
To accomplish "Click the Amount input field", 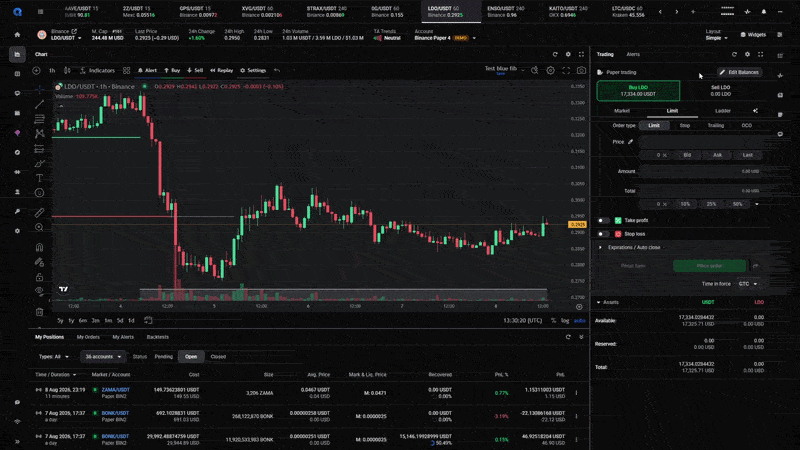I will [x=699, y=171].
